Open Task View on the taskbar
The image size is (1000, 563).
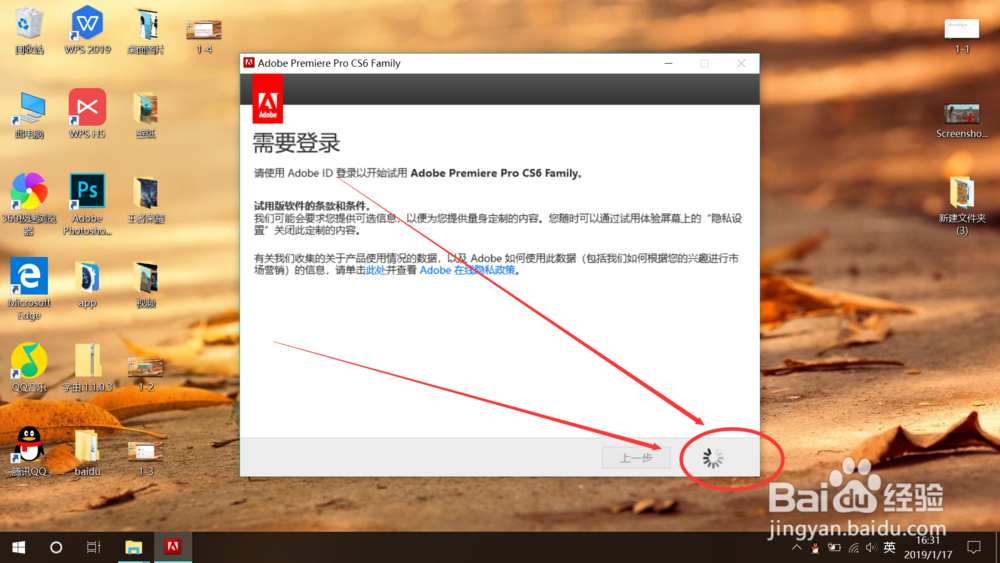(94, 547)
